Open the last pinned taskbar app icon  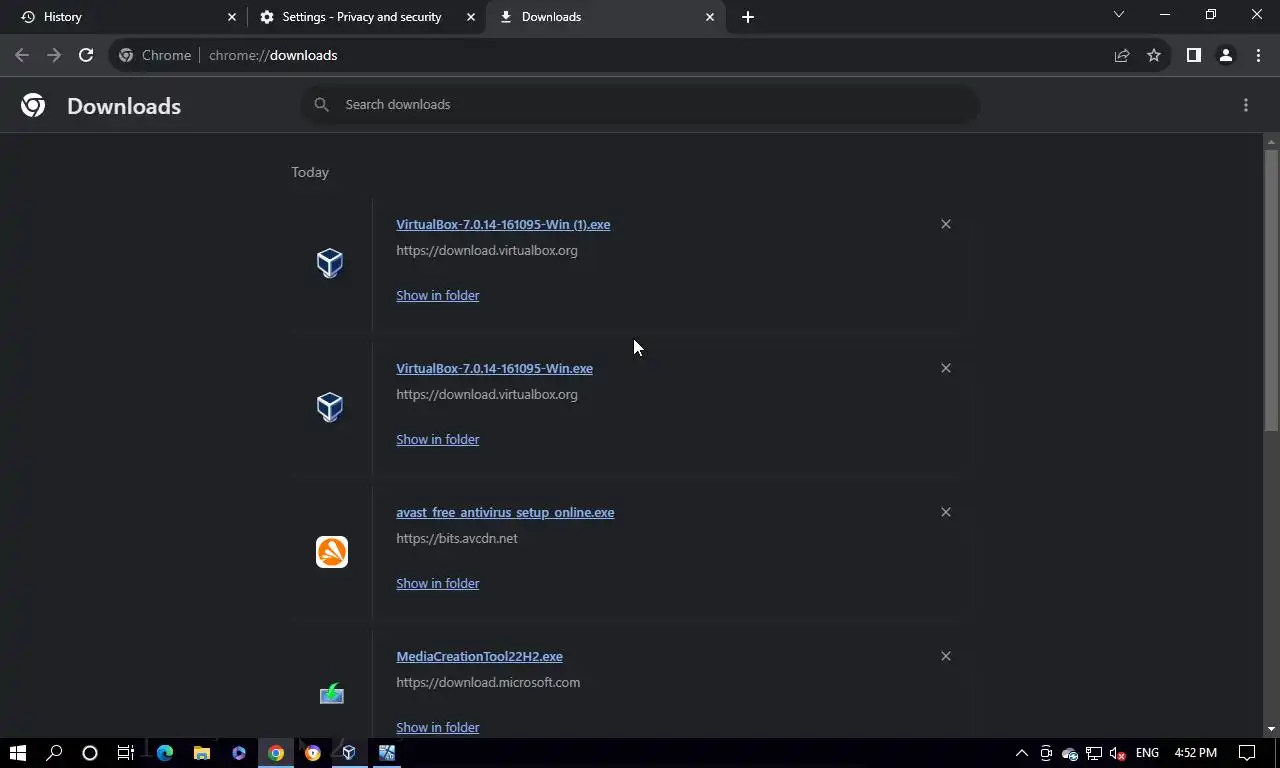[x=387, y=753]
